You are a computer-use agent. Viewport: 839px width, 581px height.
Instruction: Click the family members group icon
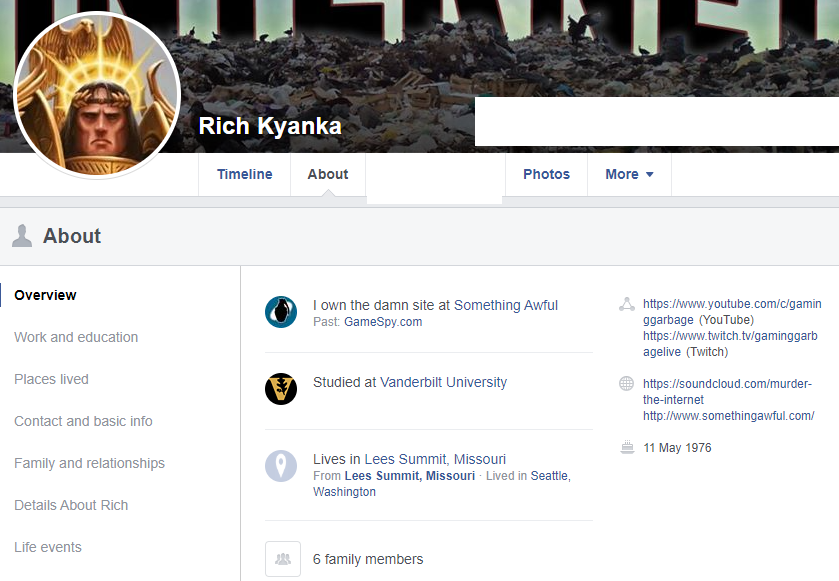click(x=283, y=559)
